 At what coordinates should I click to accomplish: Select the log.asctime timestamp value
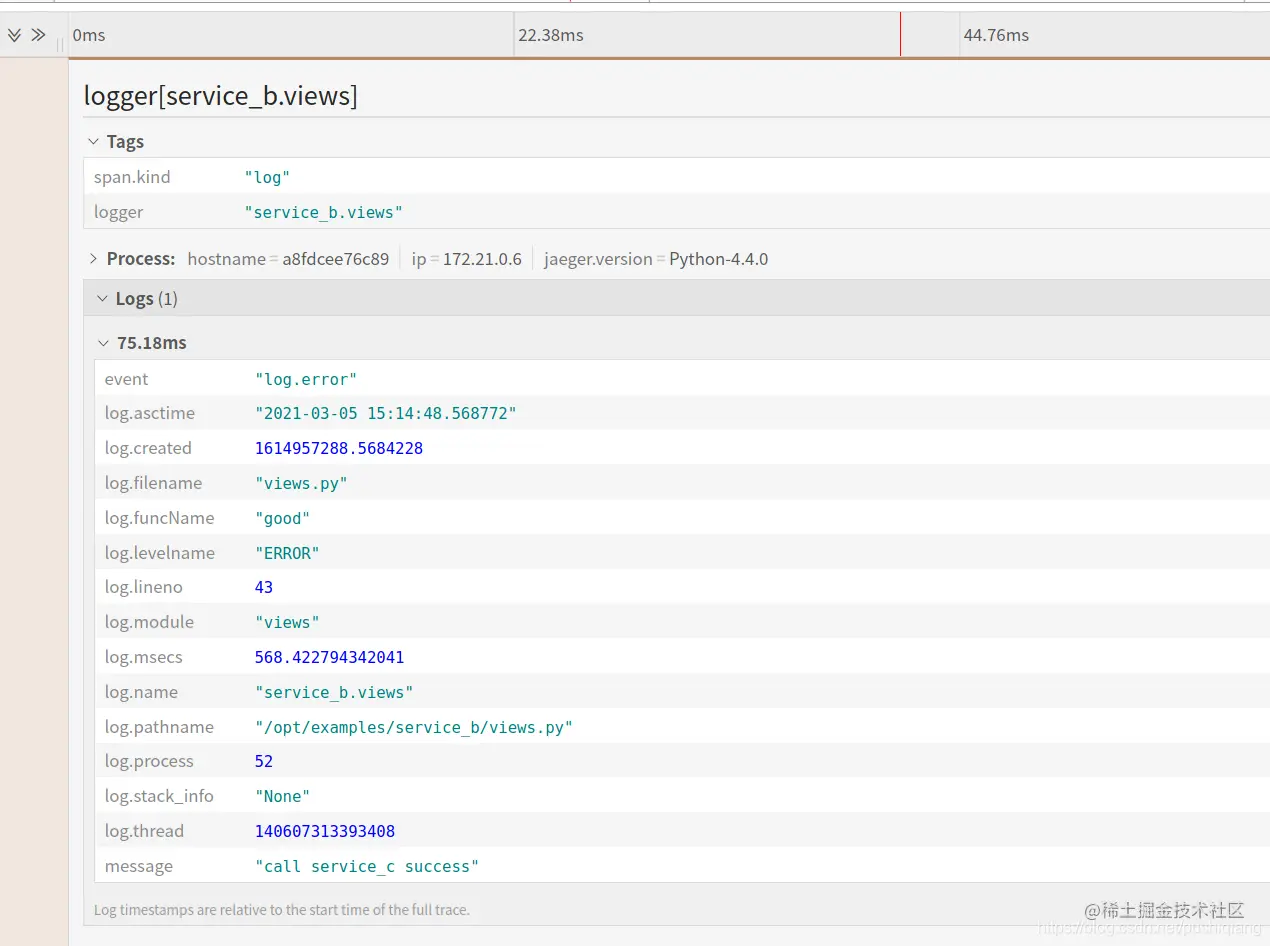pyautogui.click(x=386, y=414)
